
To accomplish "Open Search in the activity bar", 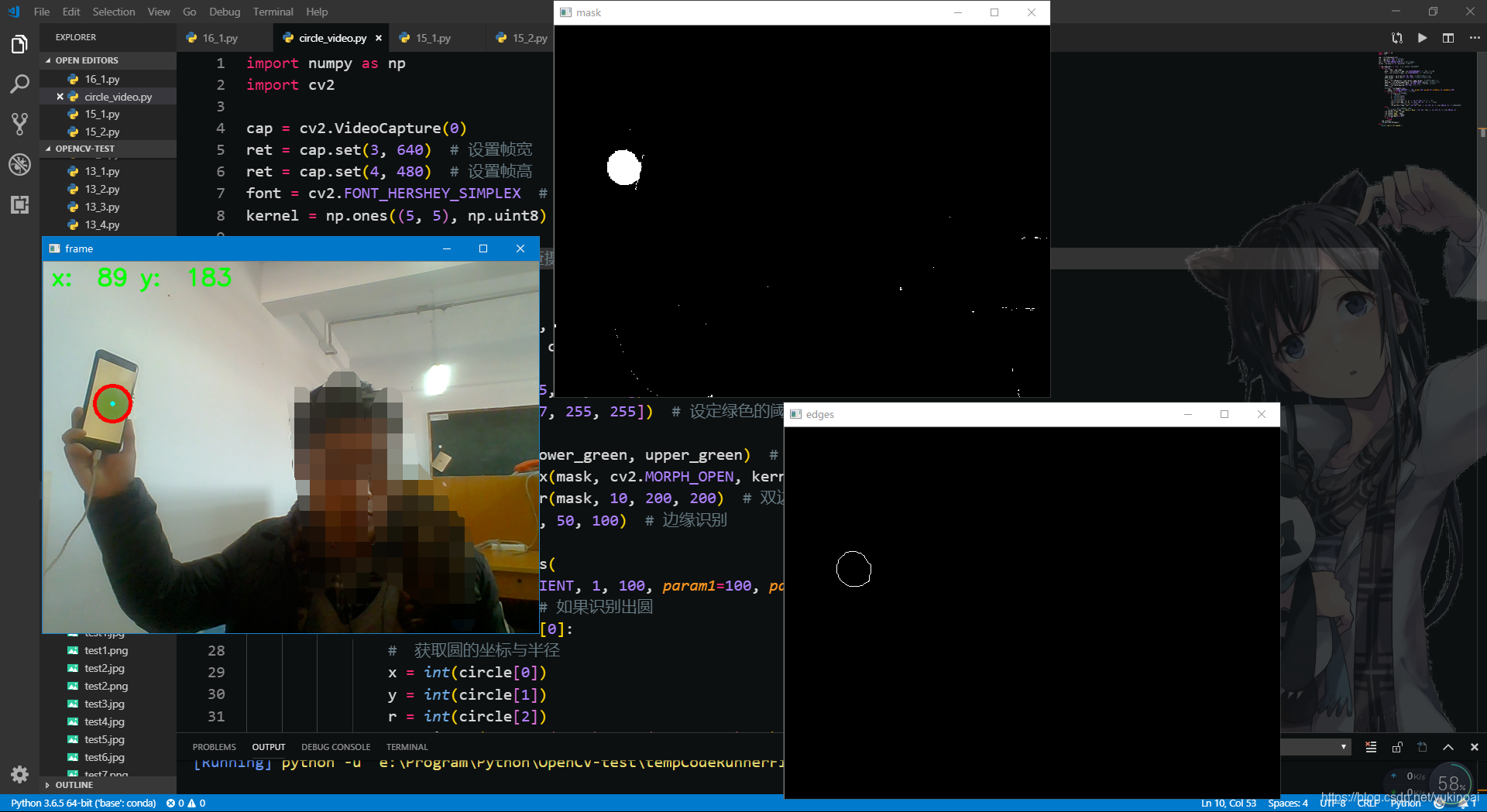I will point(19,84).
